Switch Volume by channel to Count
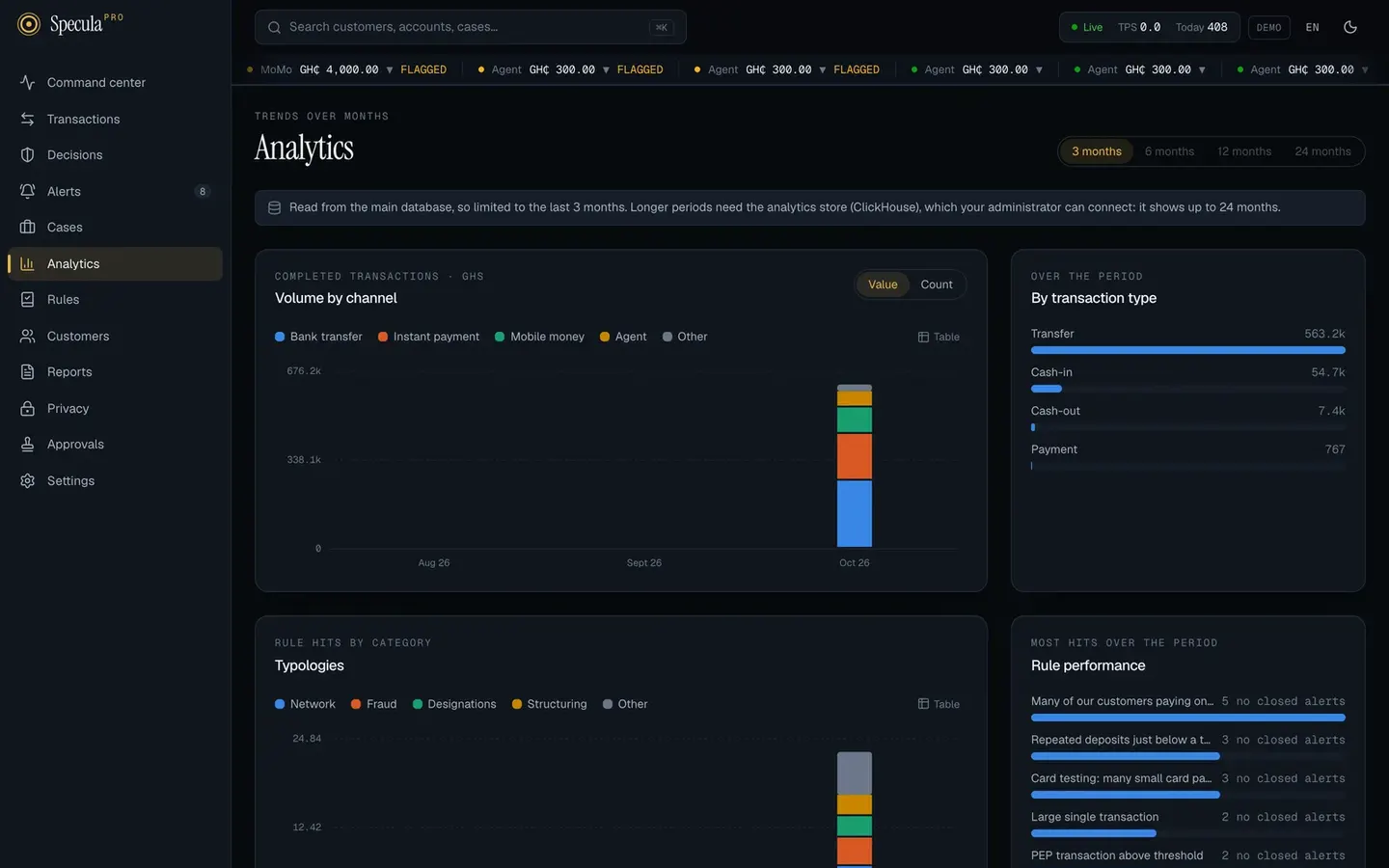The height and width of the screenshot is (868, 1389). point(937,285)
